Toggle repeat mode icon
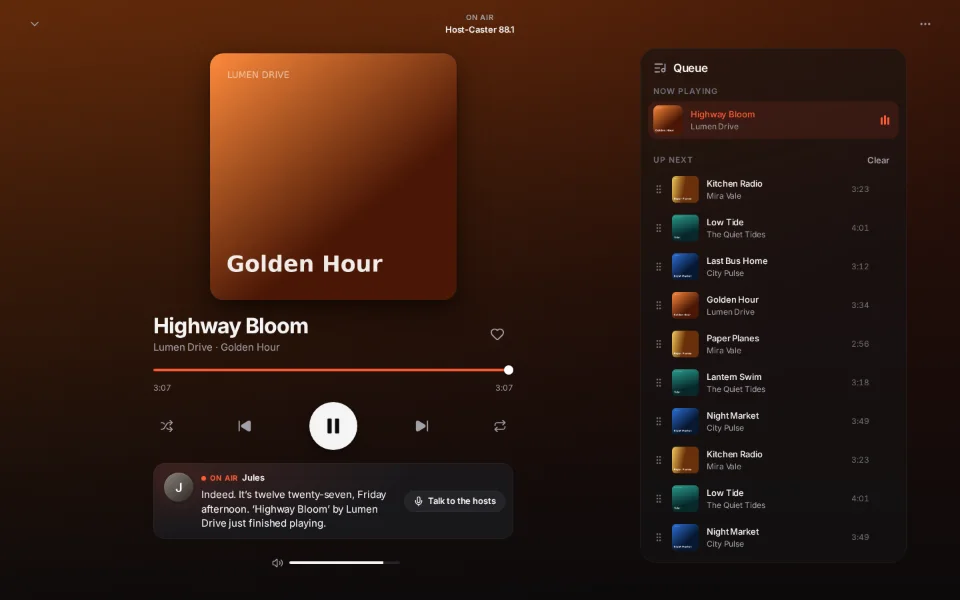 500,426
